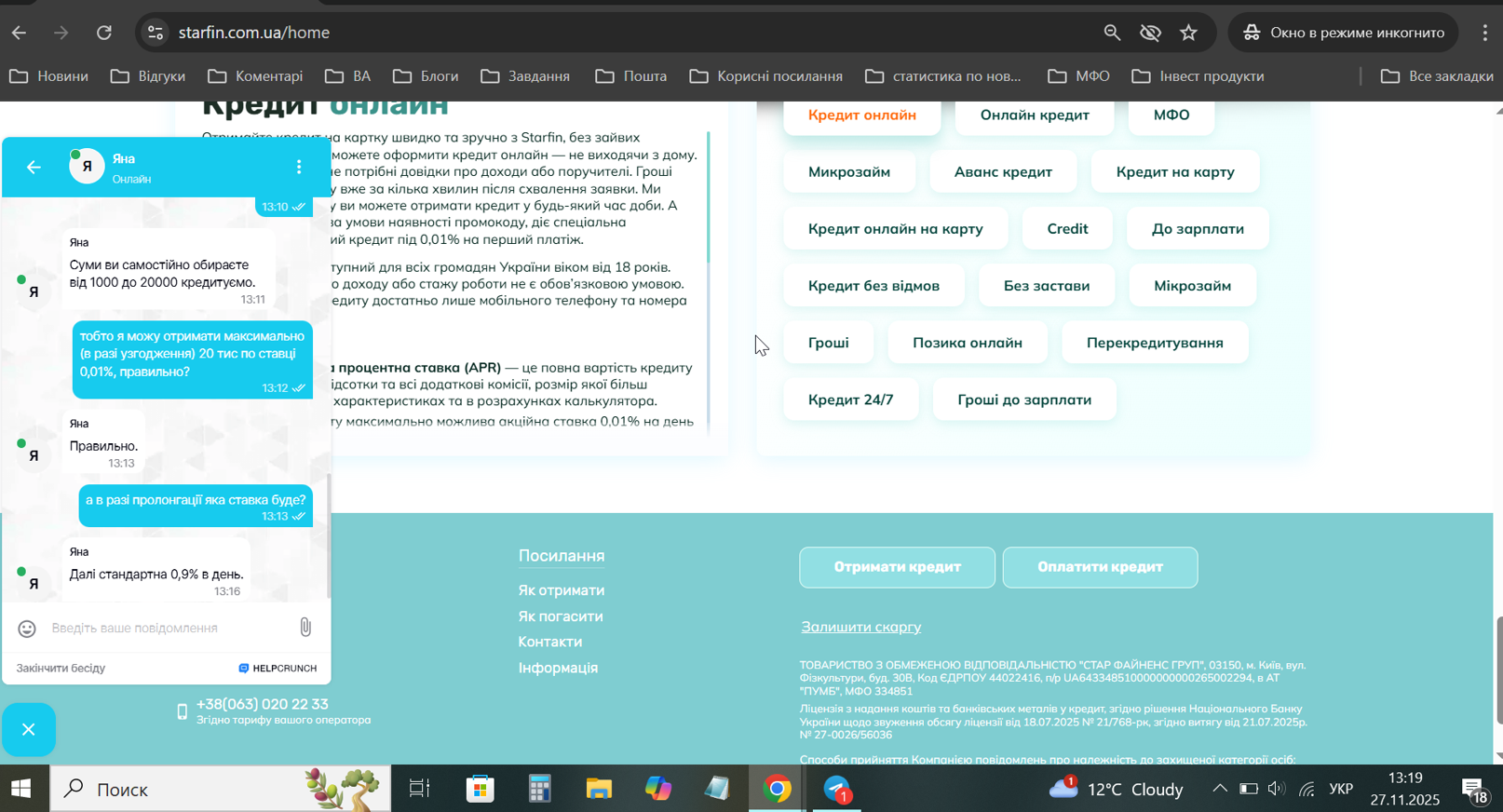Open the clock showing 13:19
Screen dimensions: 1503x812
tap(1404, 789)
